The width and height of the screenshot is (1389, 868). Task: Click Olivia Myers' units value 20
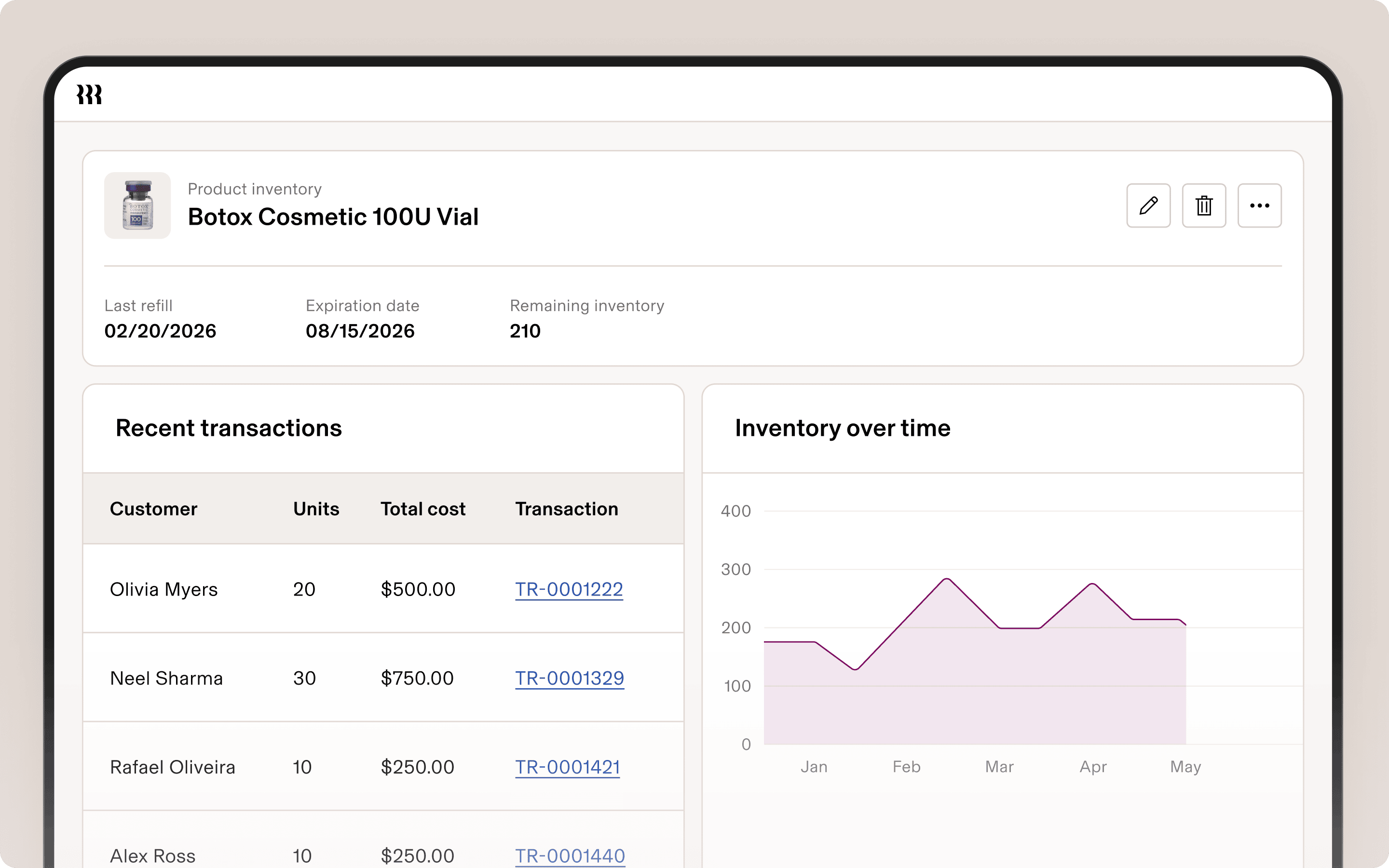(x=304, y=590)
